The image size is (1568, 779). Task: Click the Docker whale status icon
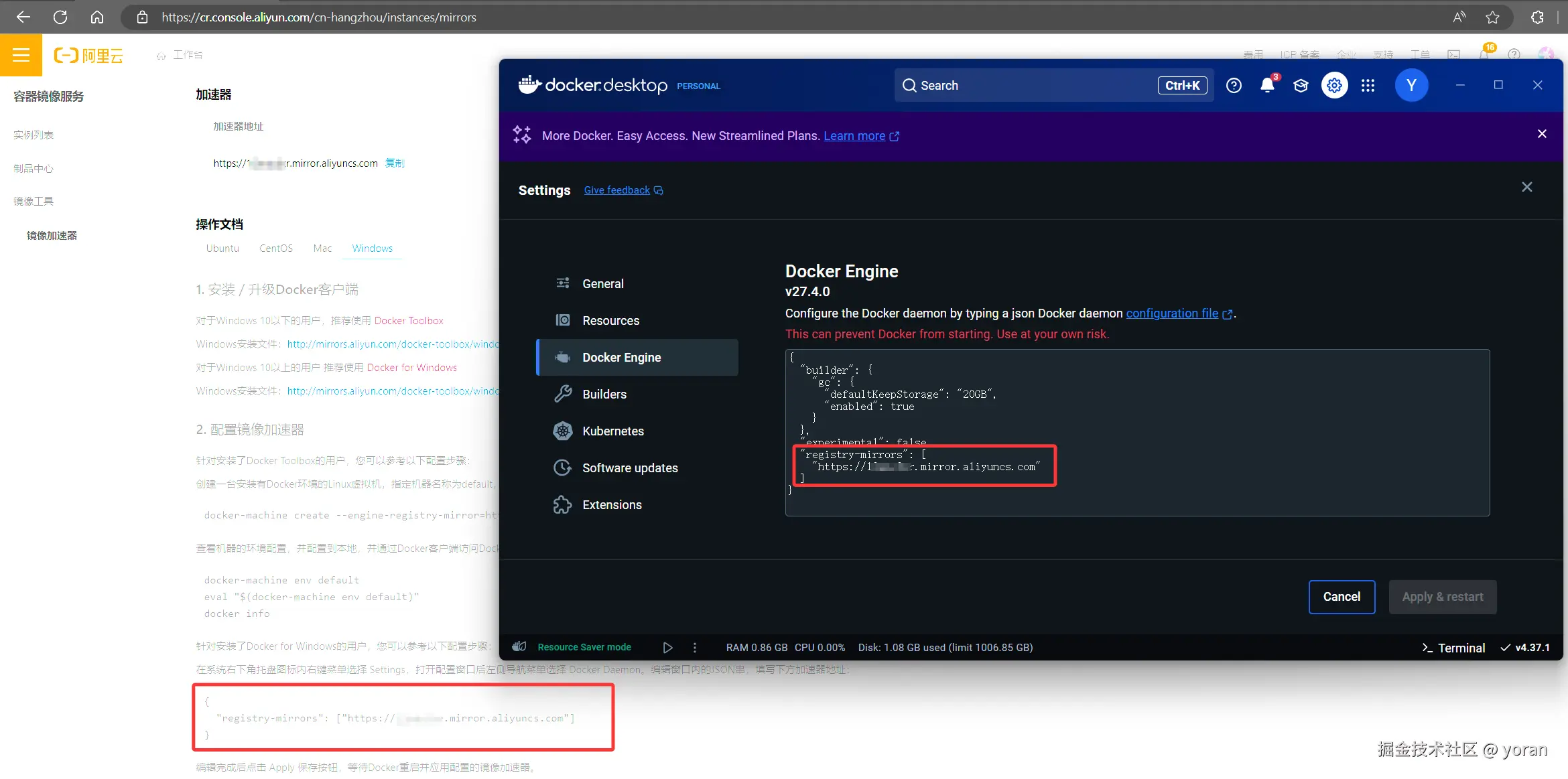point(519,647)
